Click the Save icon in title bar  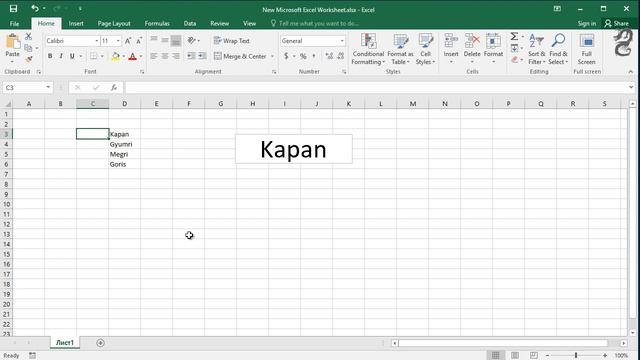[13, 9]
